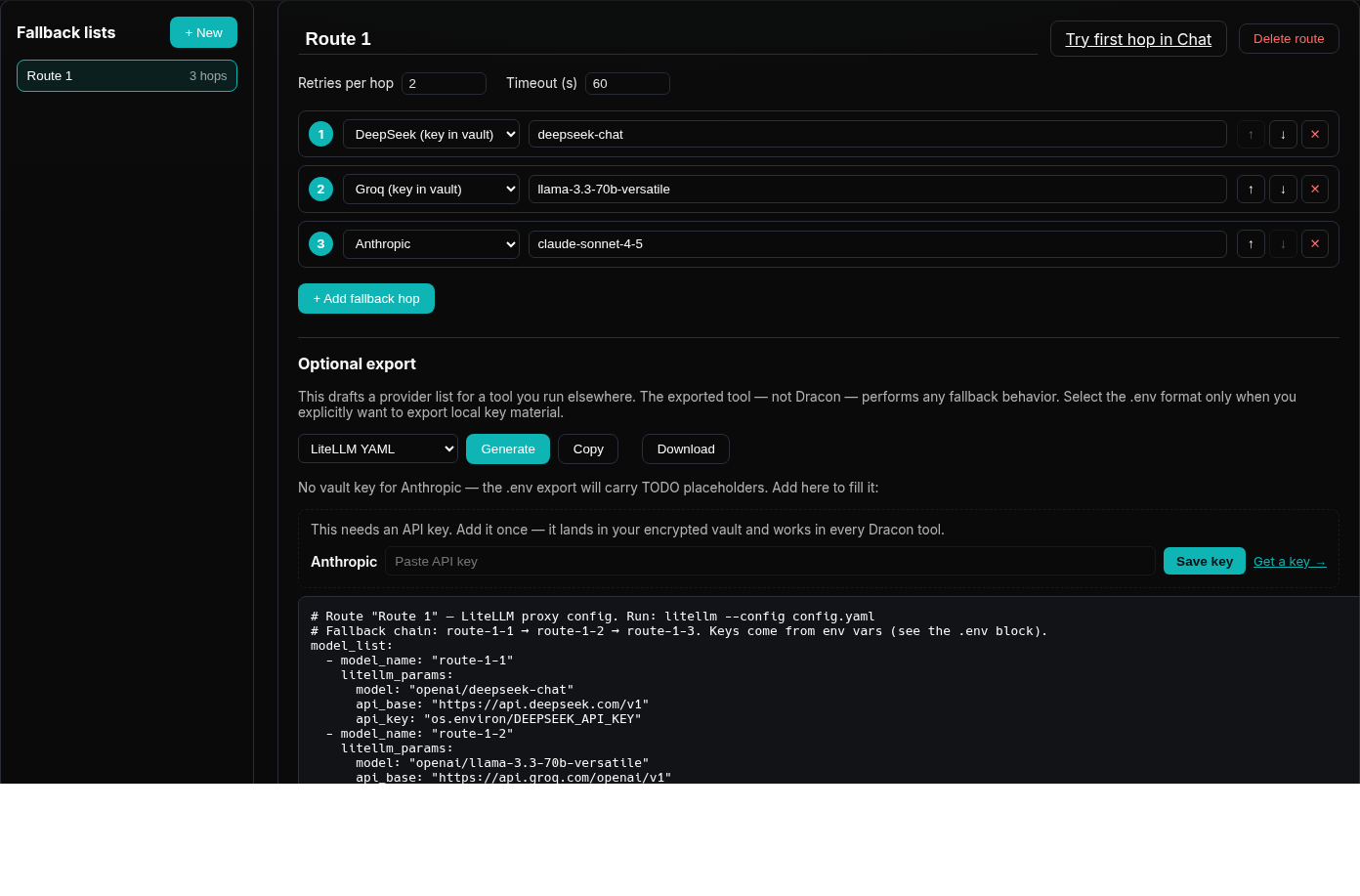Click the 'Optional export' heading
The height and width of the screenshot is (896, 1360).
click(357, 363)
